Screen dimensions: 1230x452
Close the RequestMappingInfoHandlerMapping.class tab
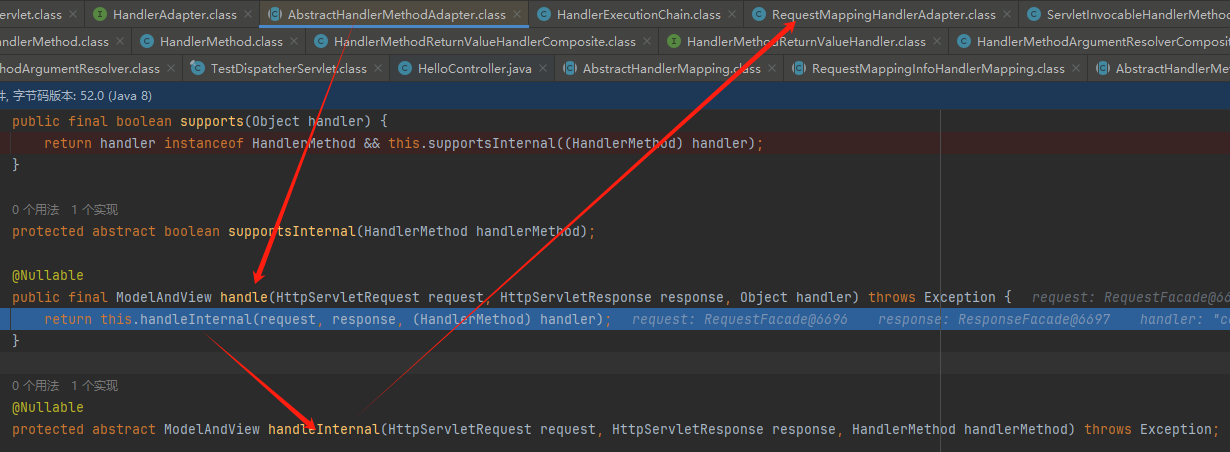click(1077, 69)
